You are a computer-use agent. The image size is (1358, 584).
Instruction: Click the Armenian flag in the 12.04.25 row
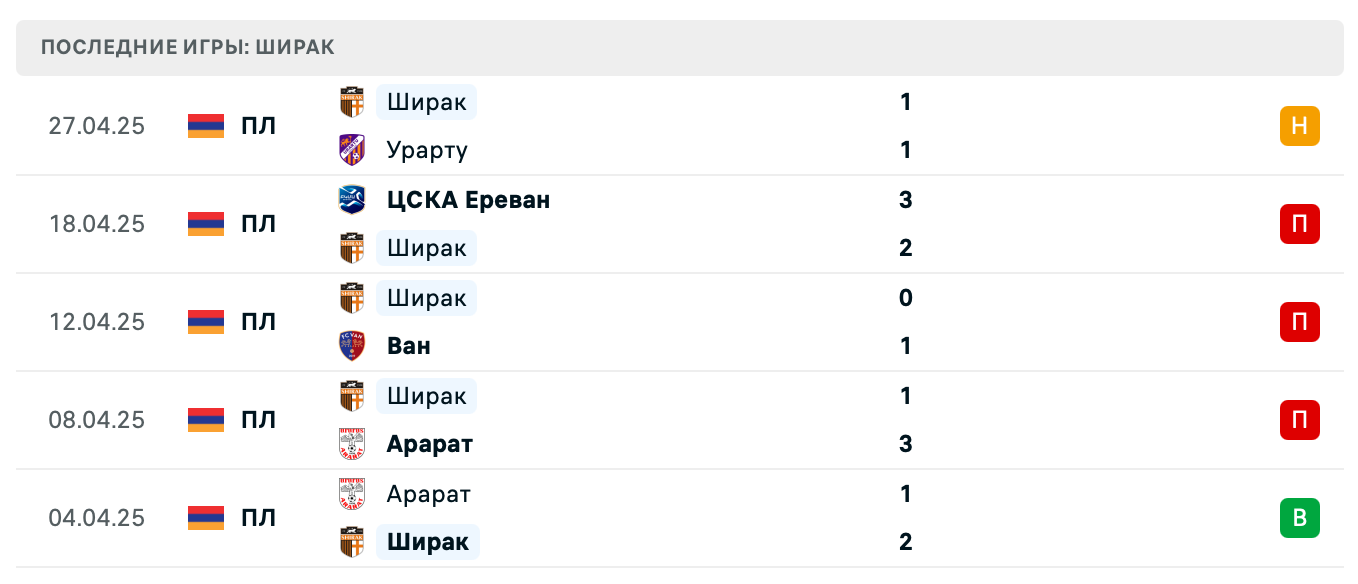(x=205, y=321)
